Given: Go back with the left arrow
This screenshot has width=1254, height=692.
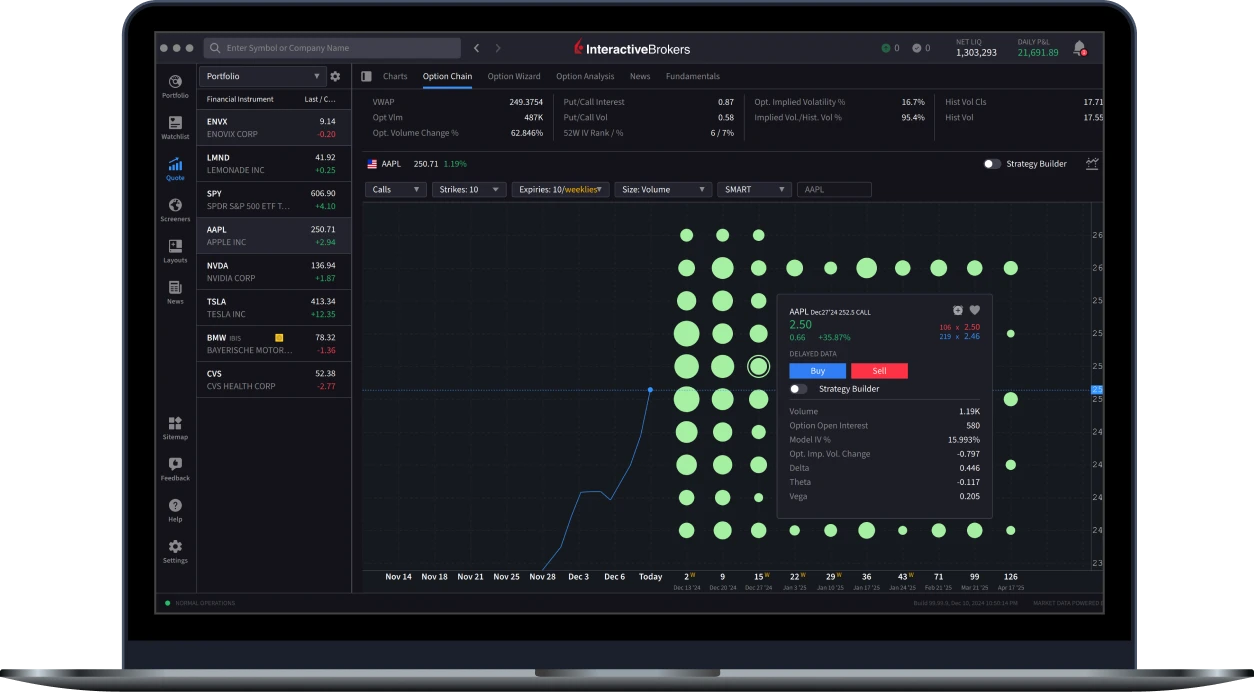Looking at the screenshot, I should [x=477, y=48].
